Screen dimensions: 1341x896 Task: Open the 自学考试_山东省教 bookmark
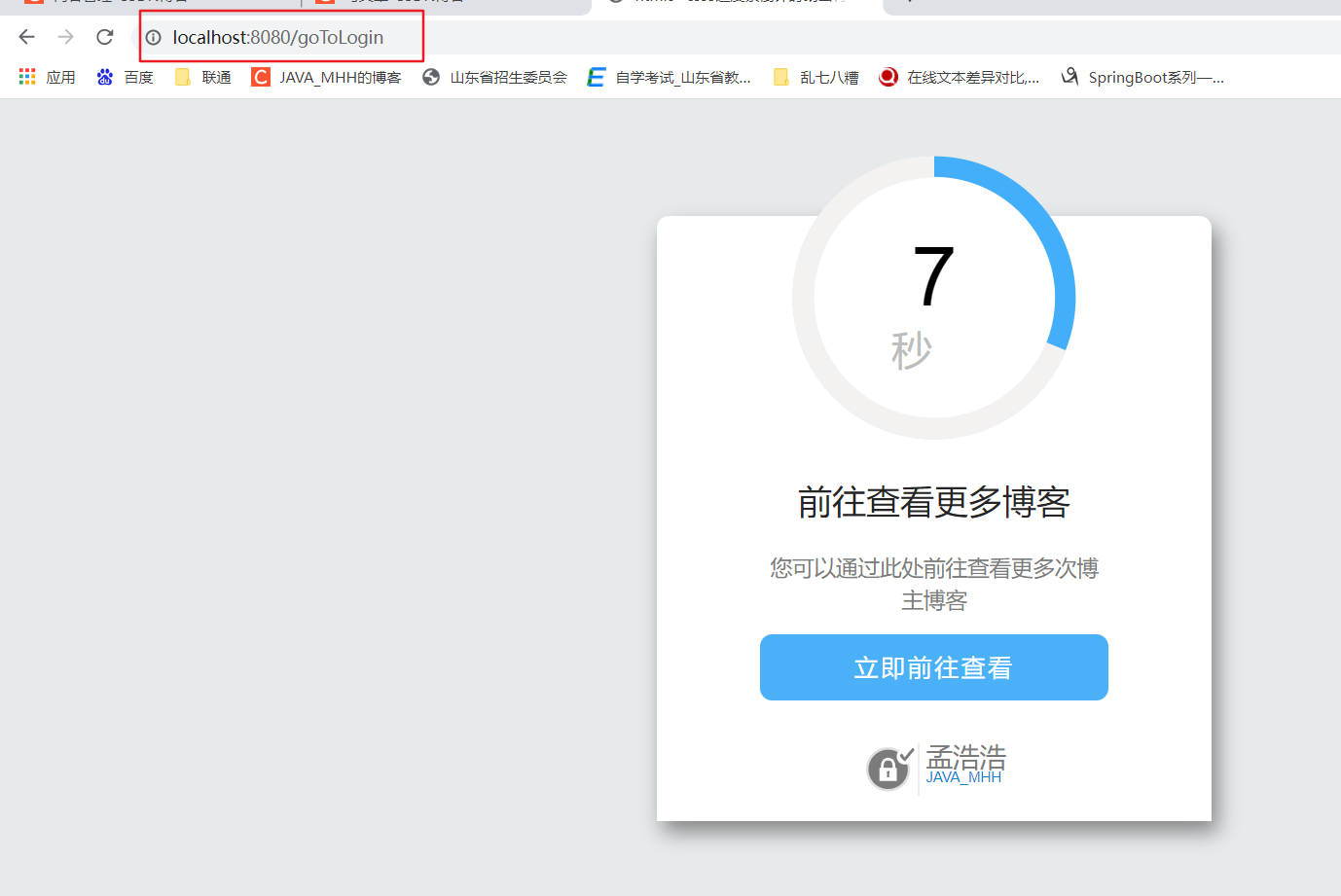pyautogui.click(x=670, y=76)
